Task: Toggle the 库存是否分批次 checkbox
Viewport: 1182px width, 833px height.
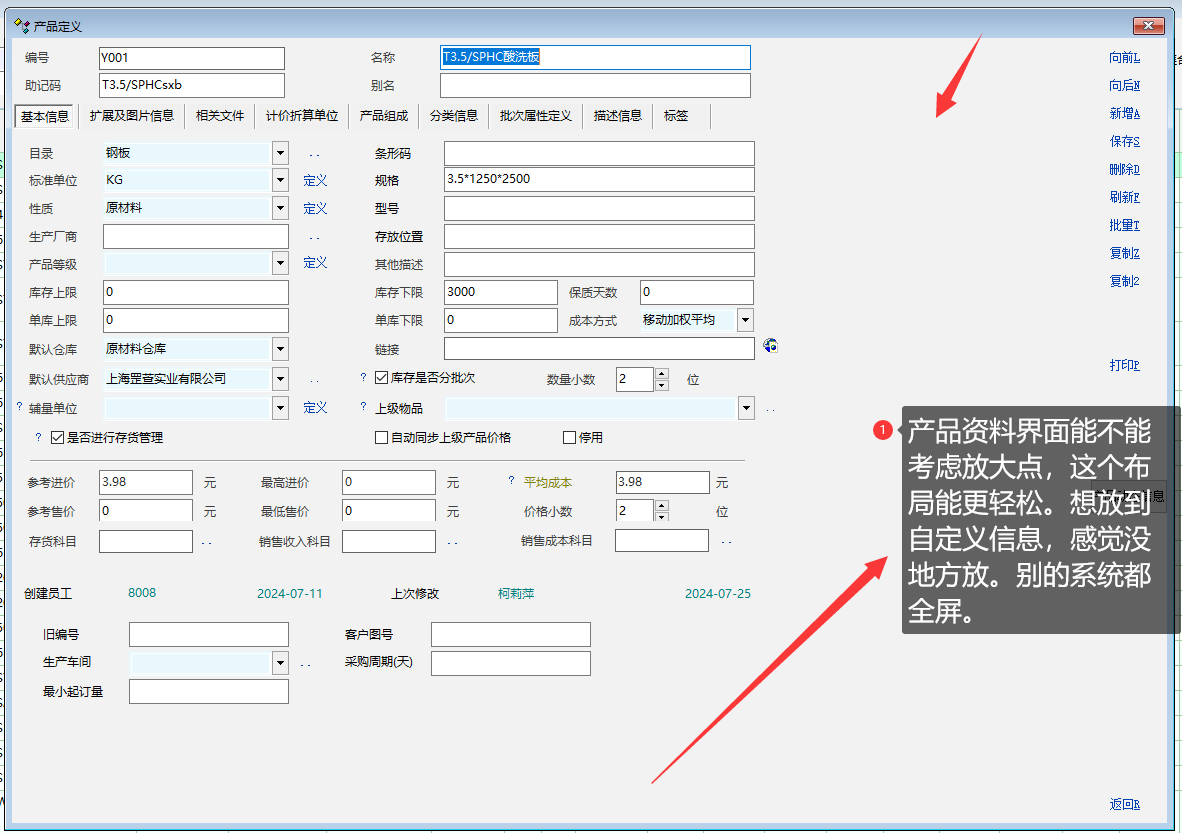Action: (381, 378)
